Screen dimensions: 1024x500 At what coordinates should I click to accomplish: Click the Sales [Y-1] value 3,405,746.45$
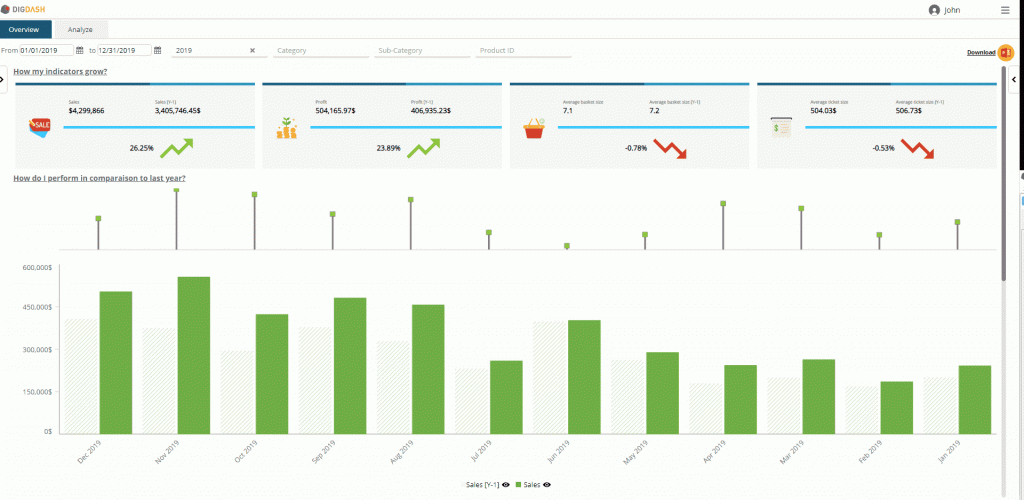click(178, 110)
